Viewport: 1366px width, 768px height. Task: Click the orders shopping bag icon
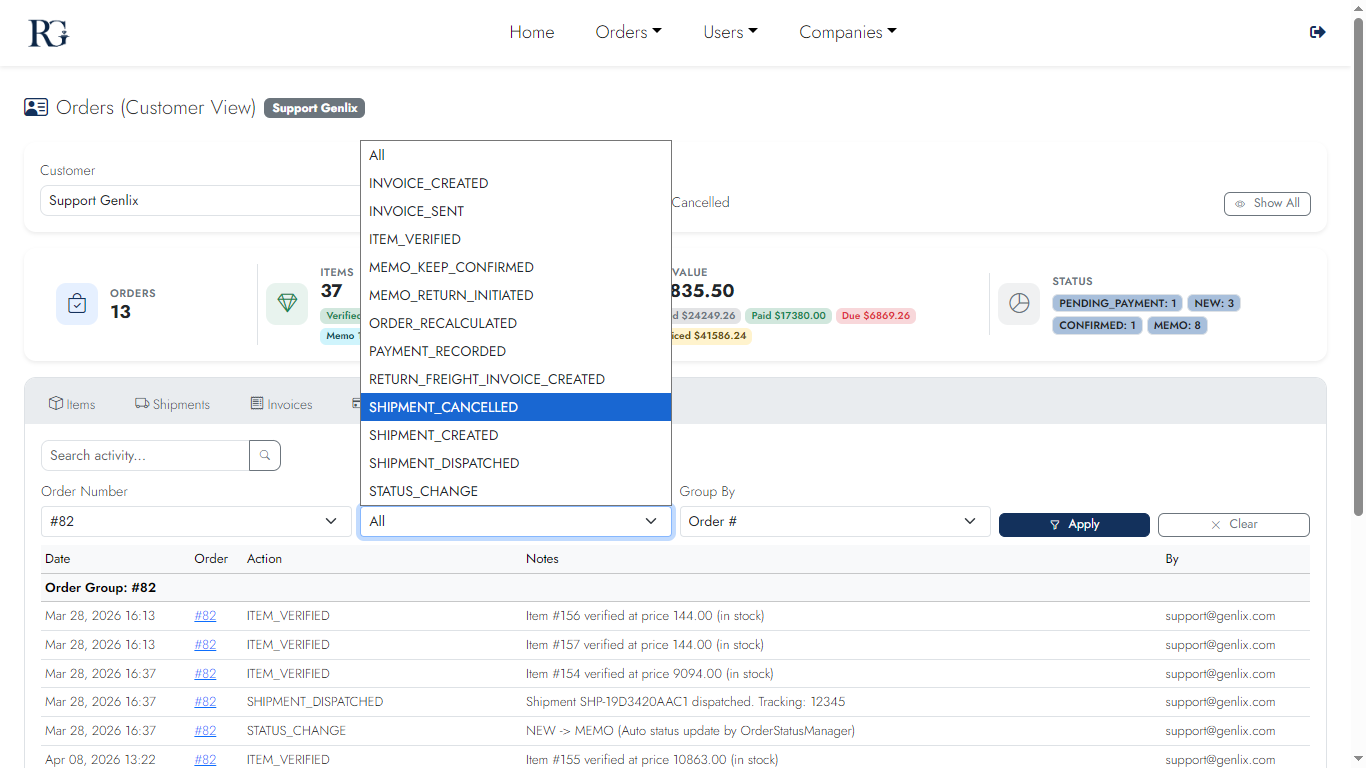pos(77,304)
